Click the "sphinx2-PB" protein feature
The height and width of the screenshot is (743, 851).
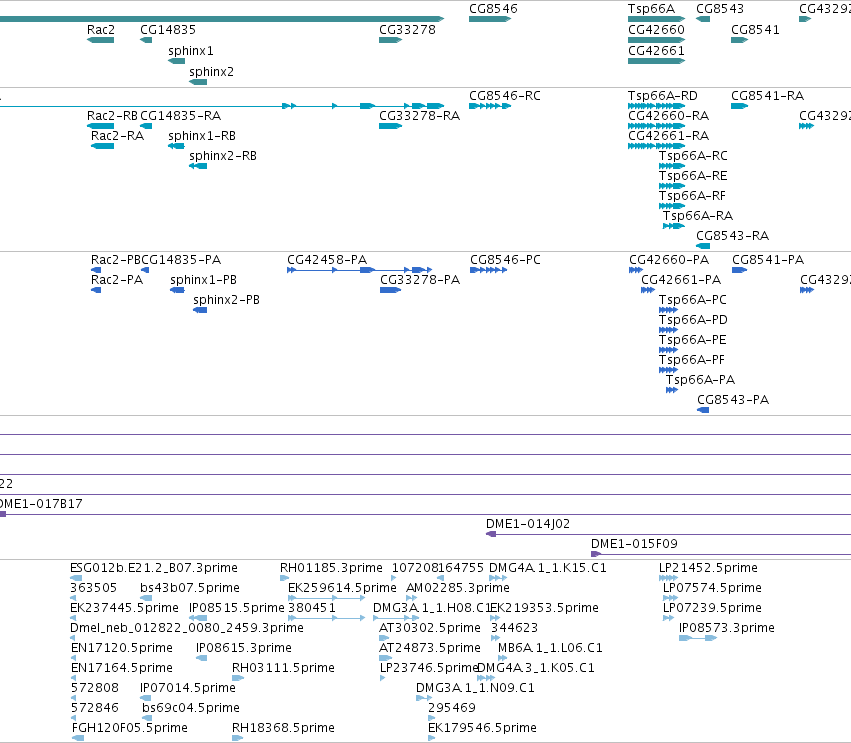(x=226, y=301)
